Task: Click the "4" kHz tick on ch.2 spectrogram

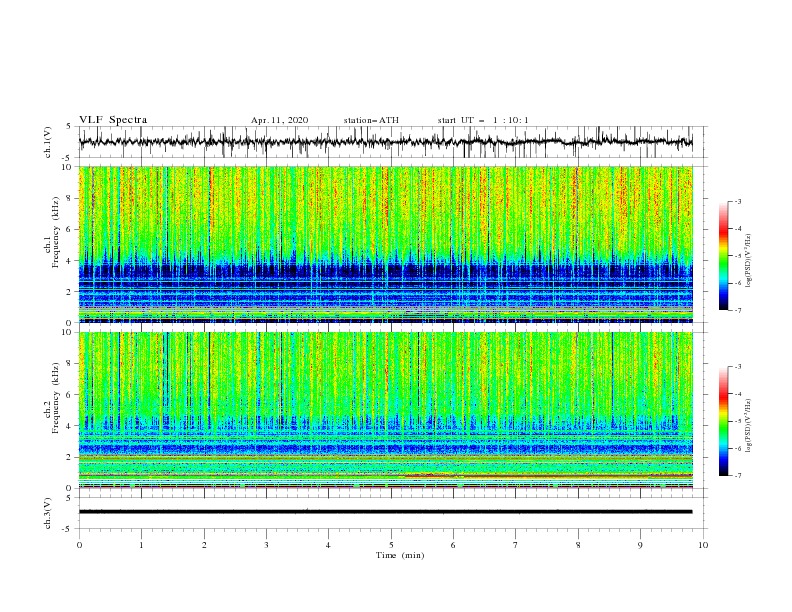Action: click(x=69, y=426)
